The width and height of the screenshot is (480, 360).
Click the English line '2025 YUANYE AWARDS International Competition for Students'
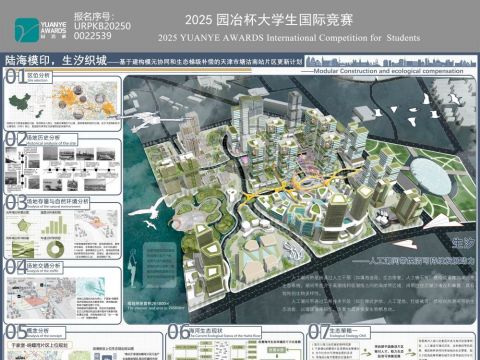289,38
